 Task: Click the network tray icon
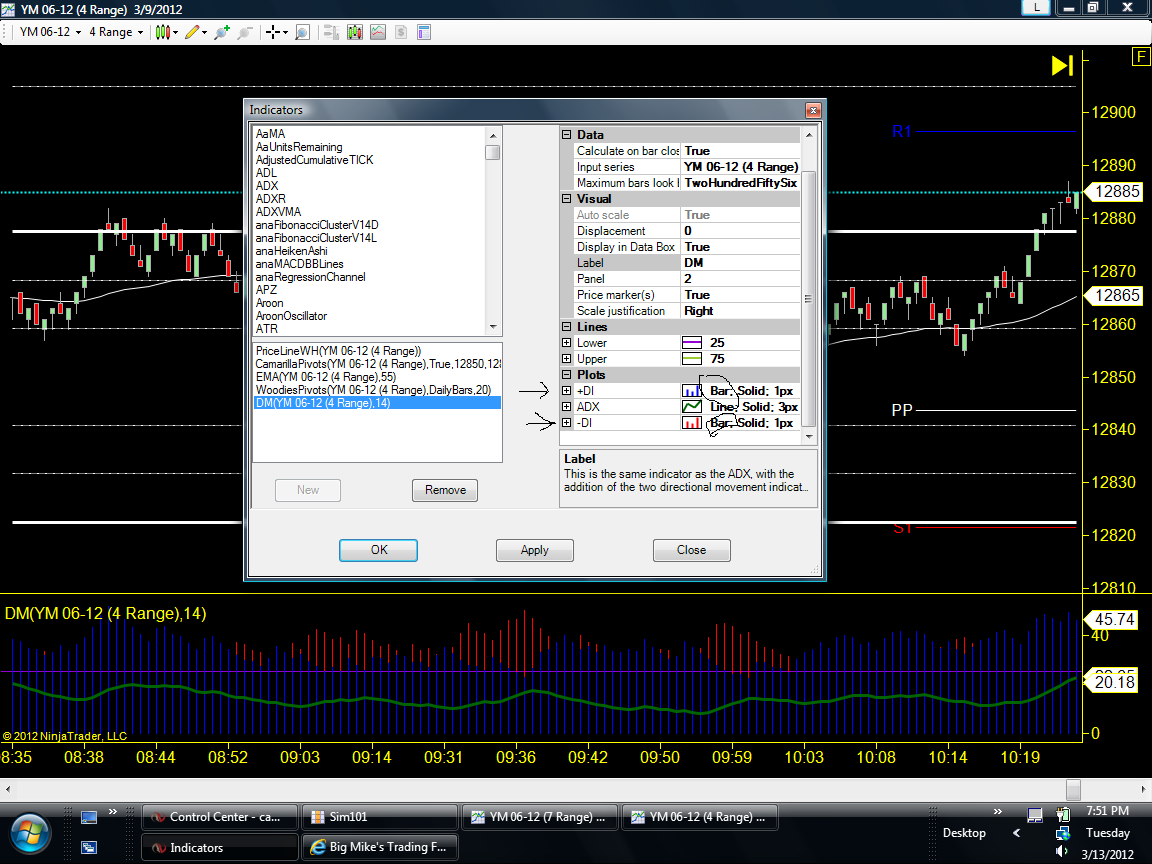pyautogui.click(x=1062, y=833)
